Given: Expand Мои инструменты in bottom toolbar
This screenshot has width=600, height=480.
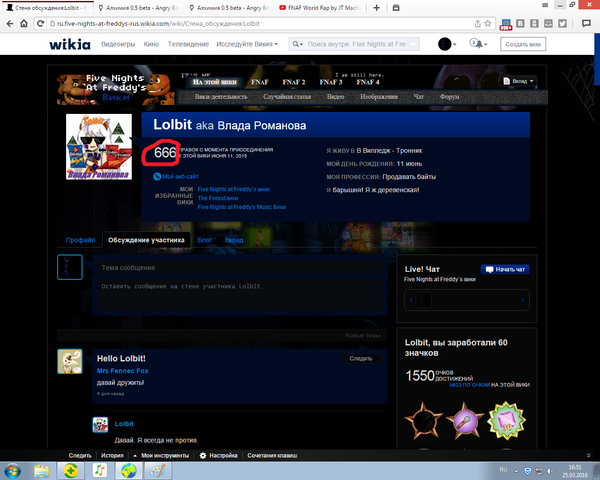Looking at the screenshot, I should 161,456.
